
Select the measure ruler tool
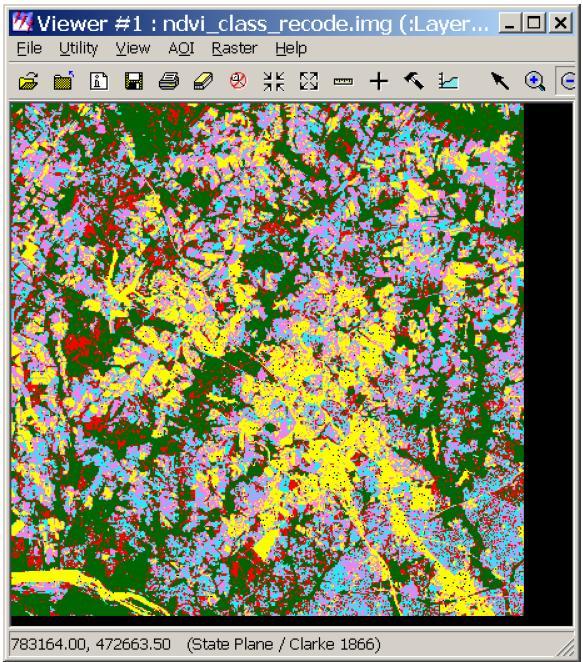[344, 81]
